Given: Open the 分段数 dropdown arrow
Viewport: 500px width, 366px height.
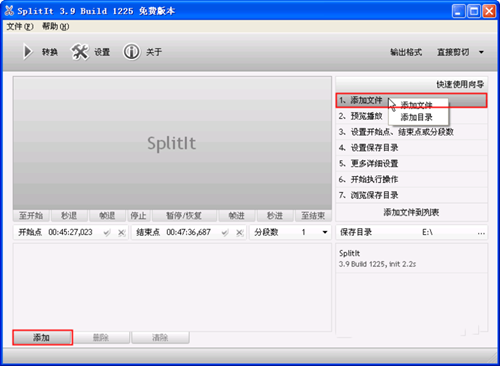Looking at the screenshot, I should click(x=325, y=232).
